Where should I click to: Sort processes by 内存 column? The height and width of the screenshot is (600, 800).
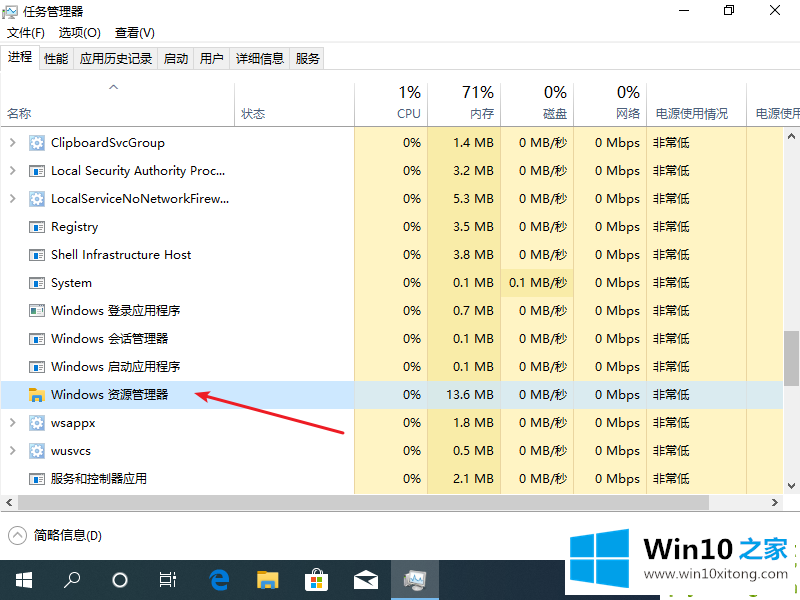pyautogui.click(x=464, y=105)
